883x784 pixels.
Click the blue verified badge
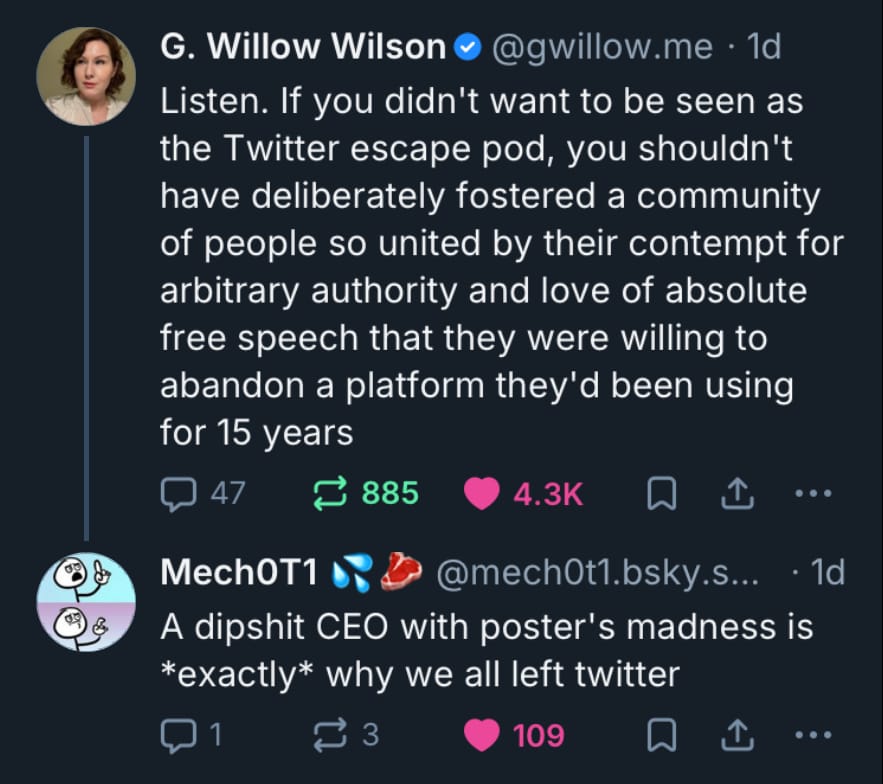point(469,47)
